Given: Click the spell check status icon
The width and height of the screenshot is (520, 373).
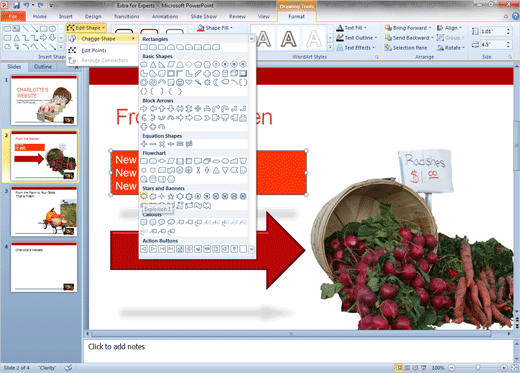Looking at the screenshot, I should pyautogui.click(x=68, y=368).
